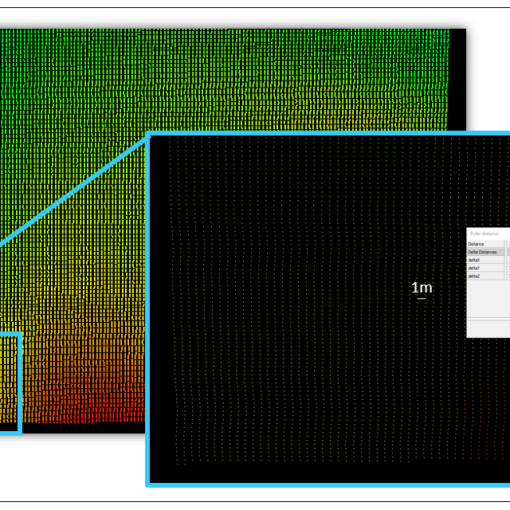Click the deltaX value cell
The width and height of the screenshot is (510, 510).
pyautogui.click(x=508, y=260)
